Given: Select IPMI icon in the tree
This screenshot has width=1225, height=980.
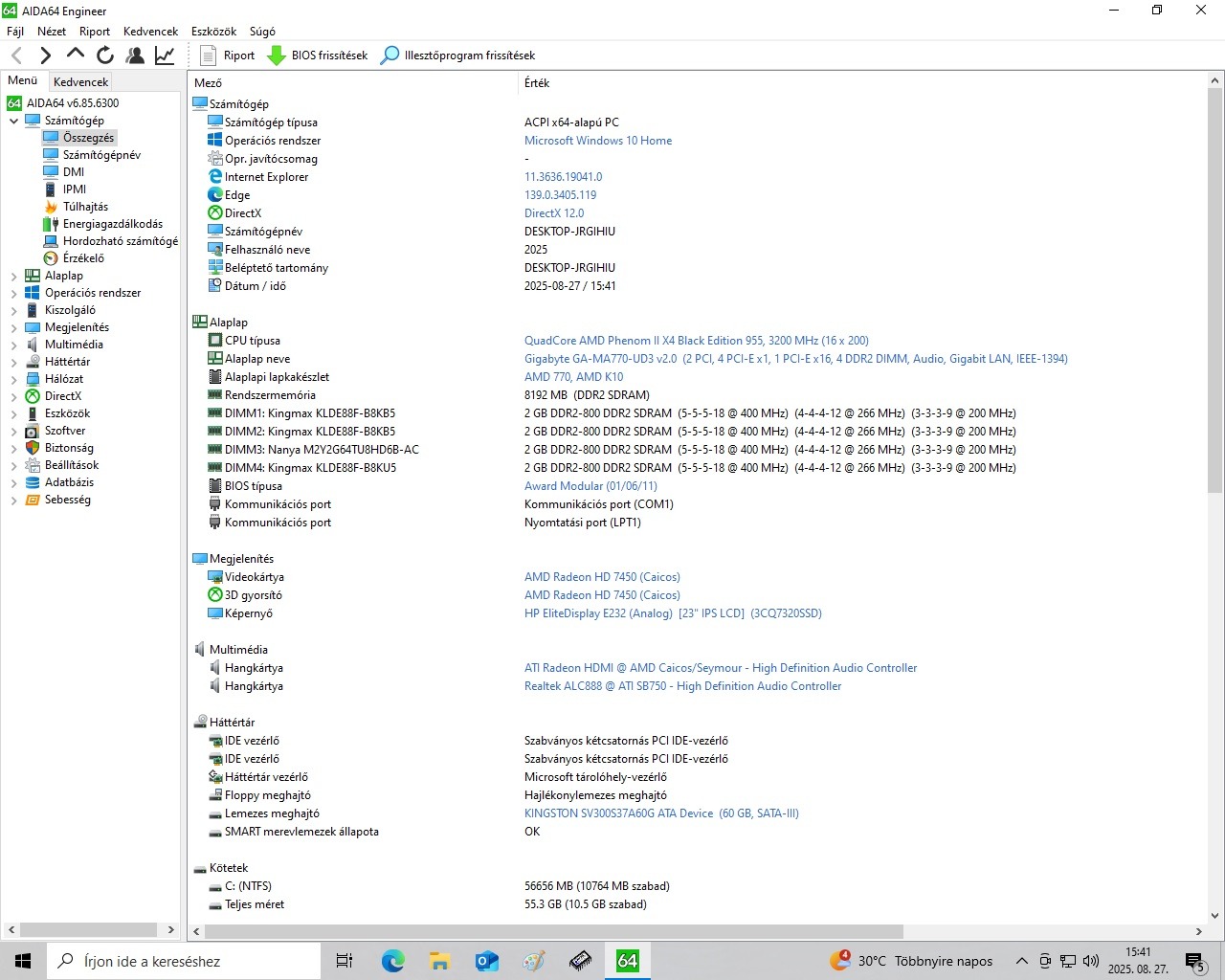Looking at the screenshot, I should pyautogui.click(x=51, y=189).
